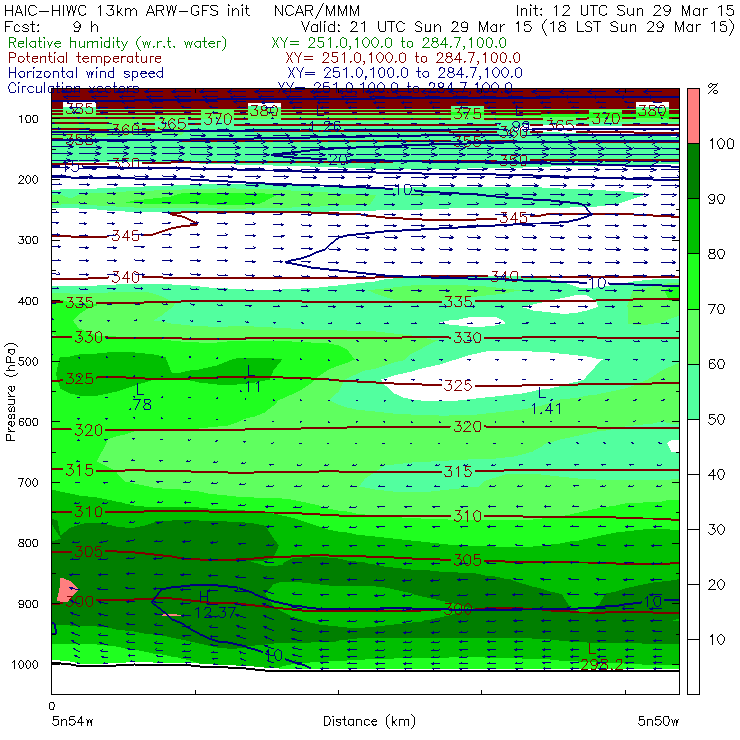The image size is (740, 740).
Task: Select the 'Valid: 21 UTC Sun 29 Mar 15' text
Action: [417, 26]
